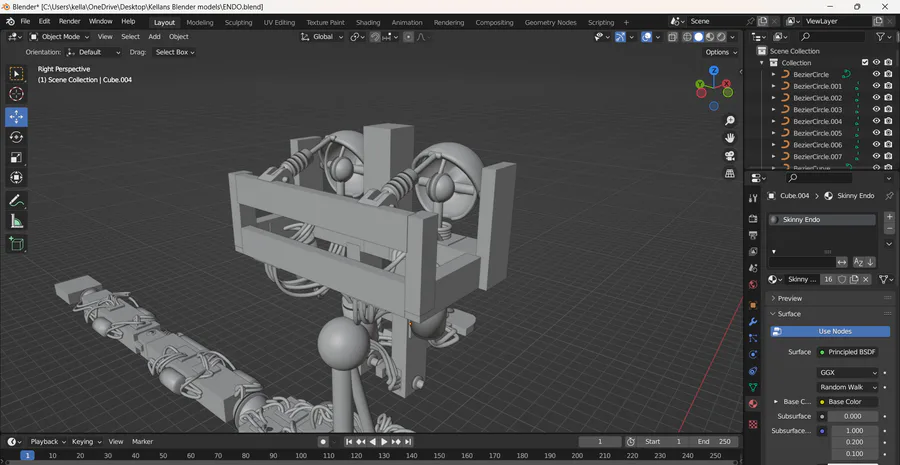Switch to the Geometry Nodes workspace tab
This screenshot has height=465, width=900.
click(x=550, y=22)
